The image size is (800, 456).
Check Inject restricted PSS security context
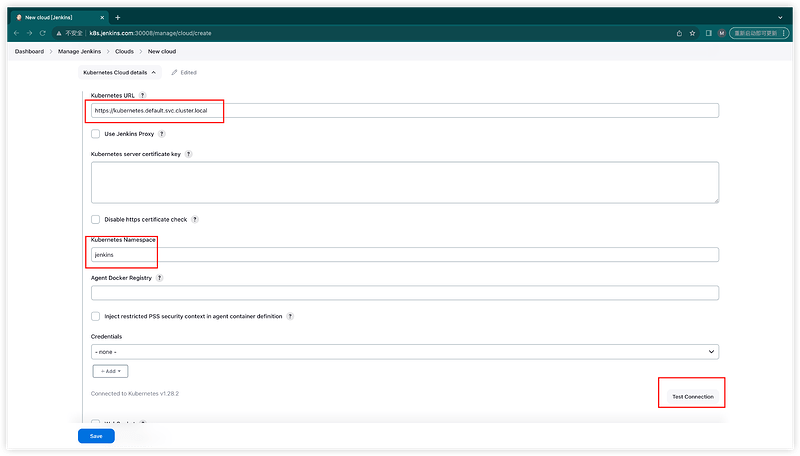pyautogui.click(x=96, y=316)
